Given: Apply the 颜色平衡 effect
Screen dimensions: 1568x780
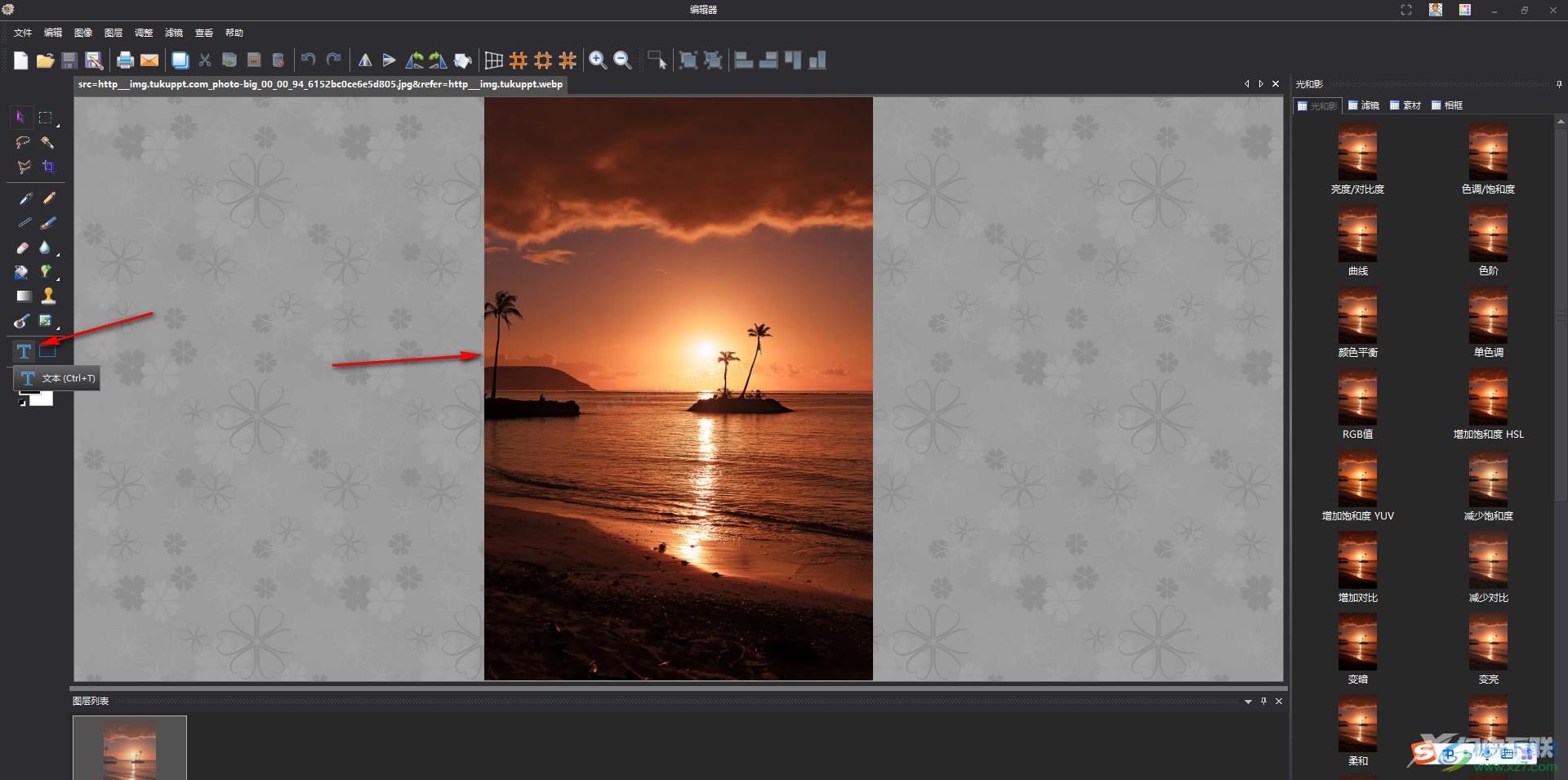Looking at the screenshot, I should pos(1357,323).
